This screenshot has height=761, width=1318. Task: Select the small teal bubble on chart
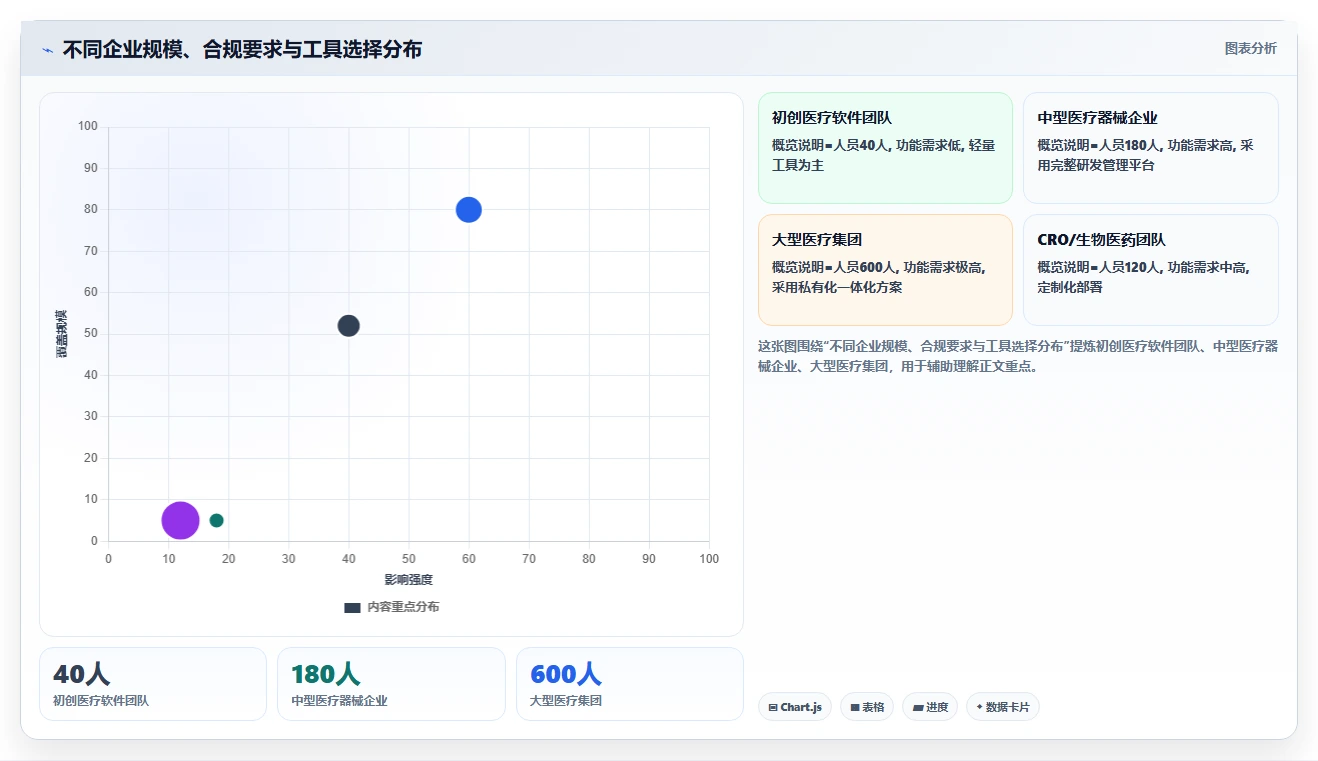point(216,520)
